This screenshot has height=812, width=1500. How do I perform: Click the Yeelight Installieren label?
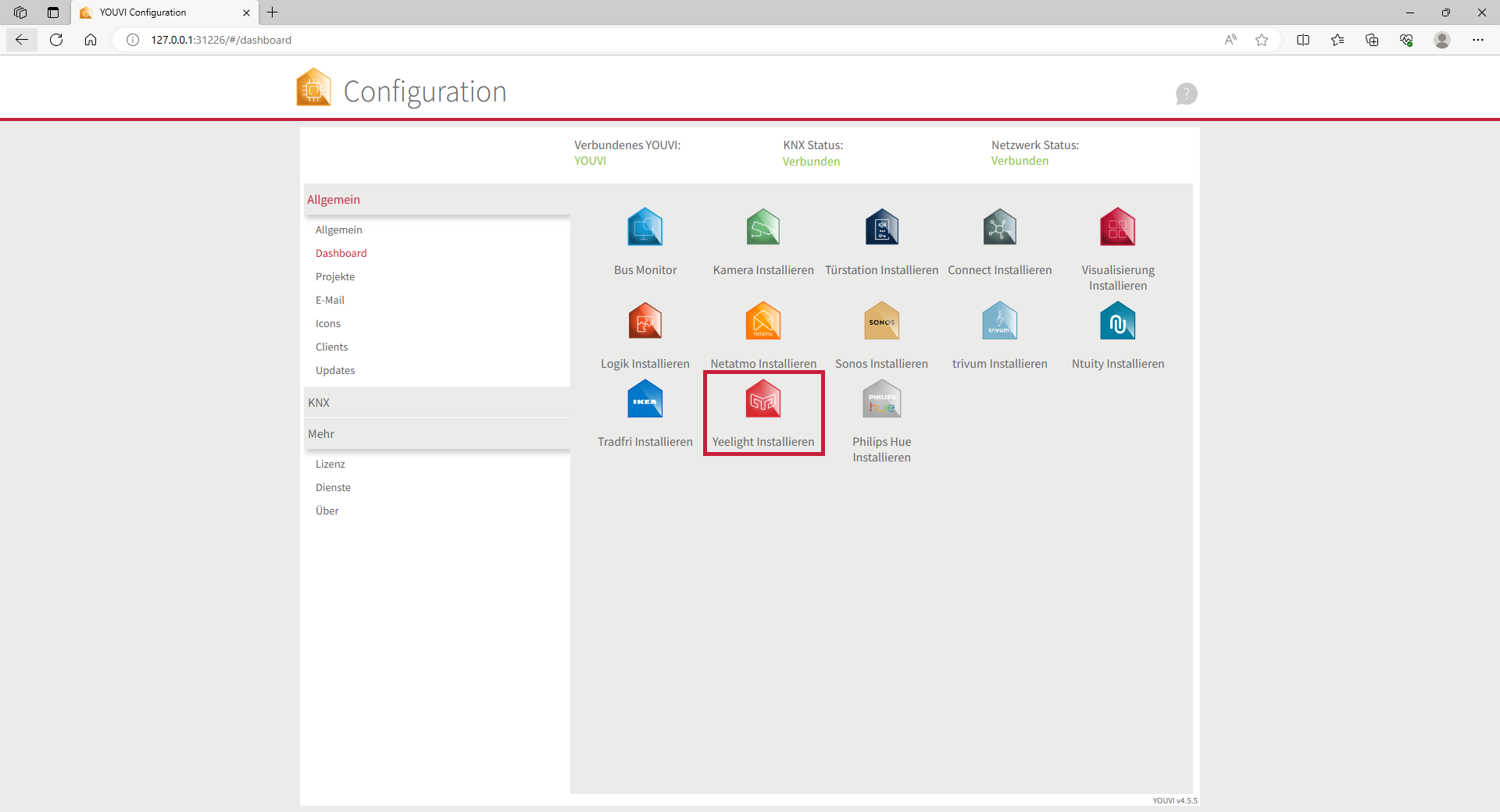pos(763,442)
